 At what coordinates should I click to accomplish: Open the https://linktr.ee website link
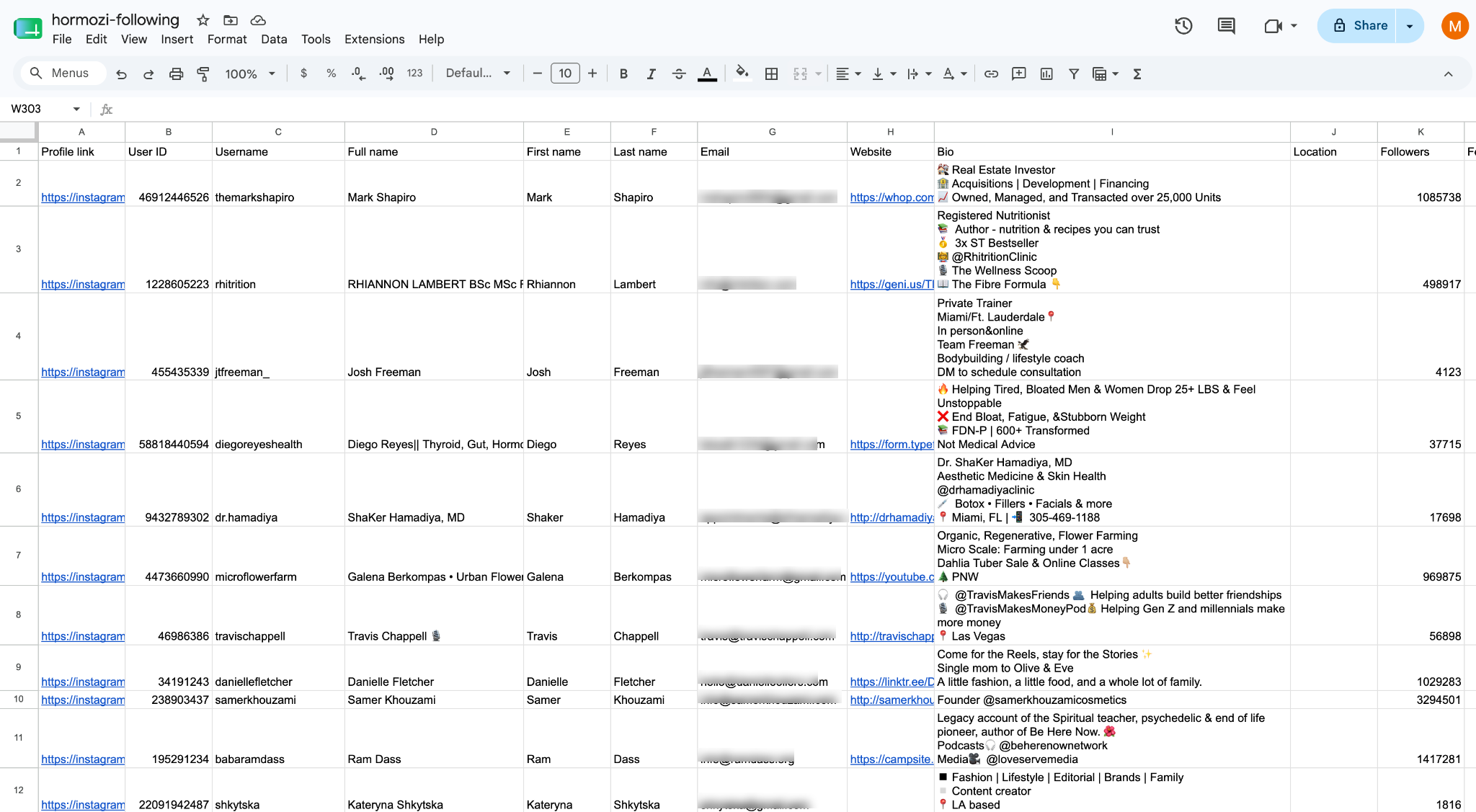pyautogui.click(x=892, y=682)
